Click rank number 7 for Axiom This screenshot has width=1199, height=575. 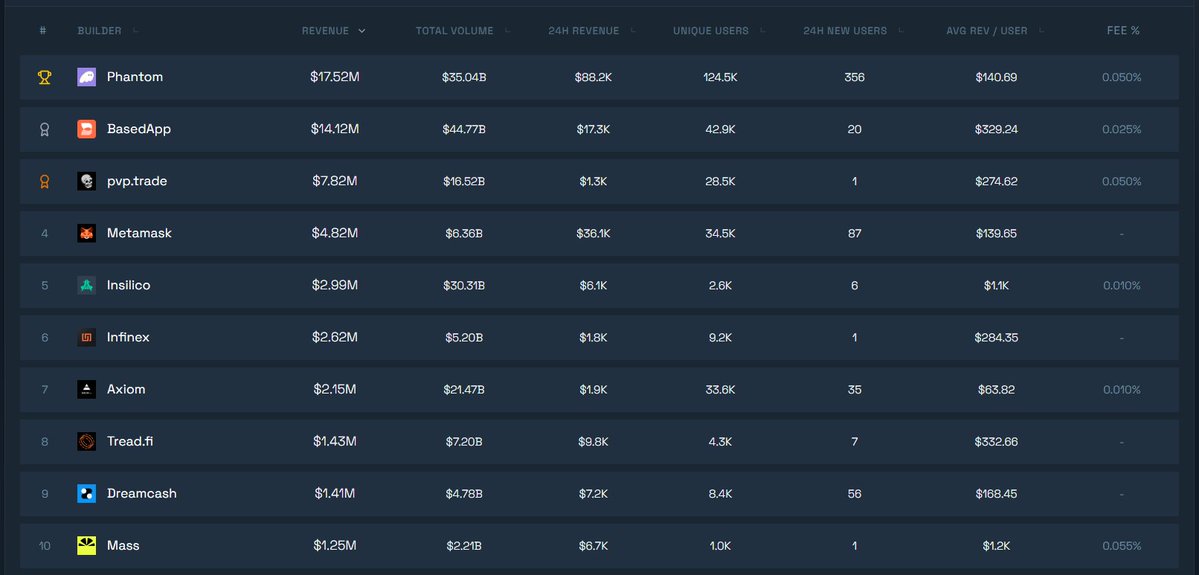(44, 389)
